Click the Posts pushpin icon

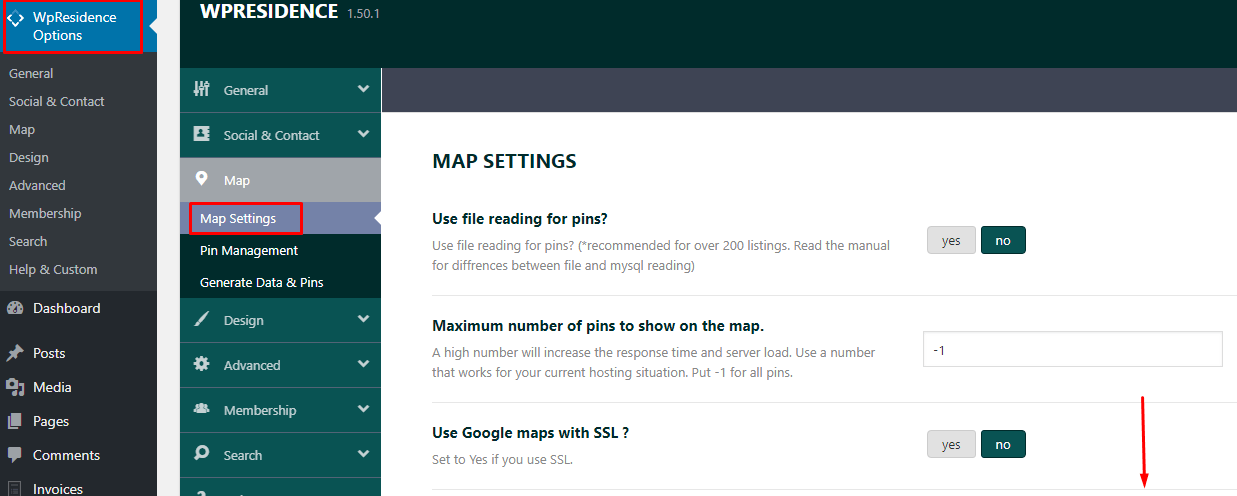coord(15,353)
